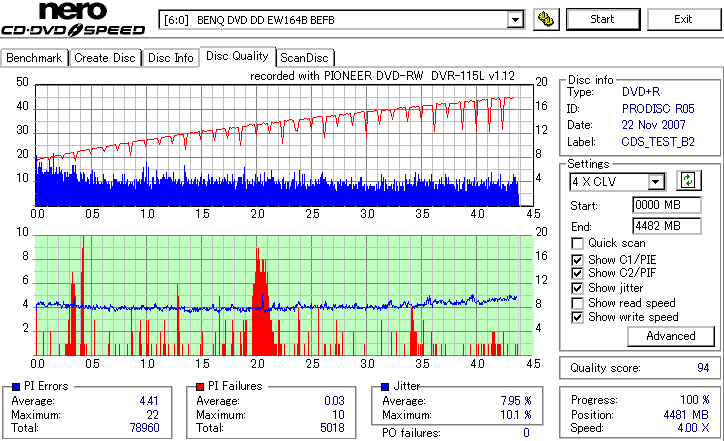Click the green refresh settings icon
The image size is (724, 441).
tap(688, 180)
